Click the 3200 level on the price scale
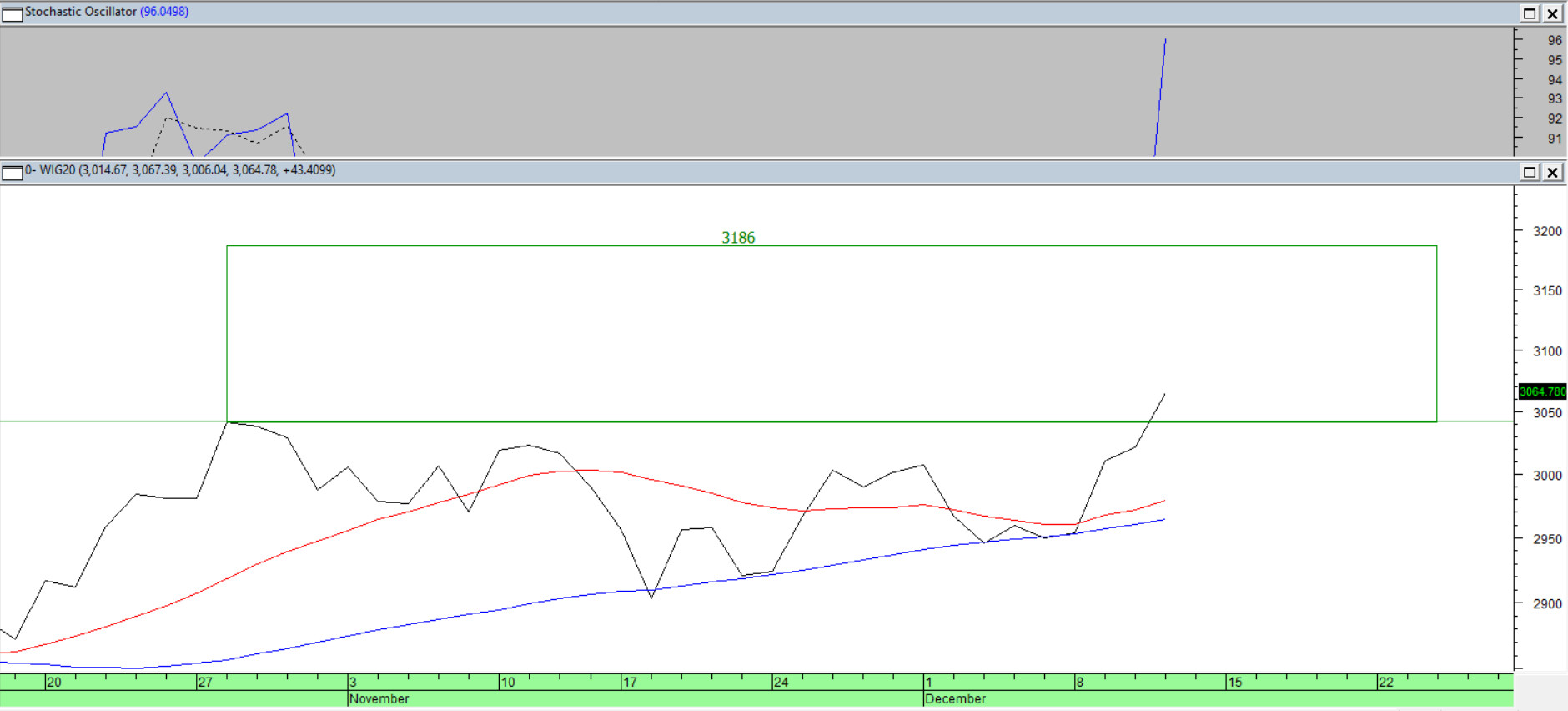1568x711 pixels. 1547,231
